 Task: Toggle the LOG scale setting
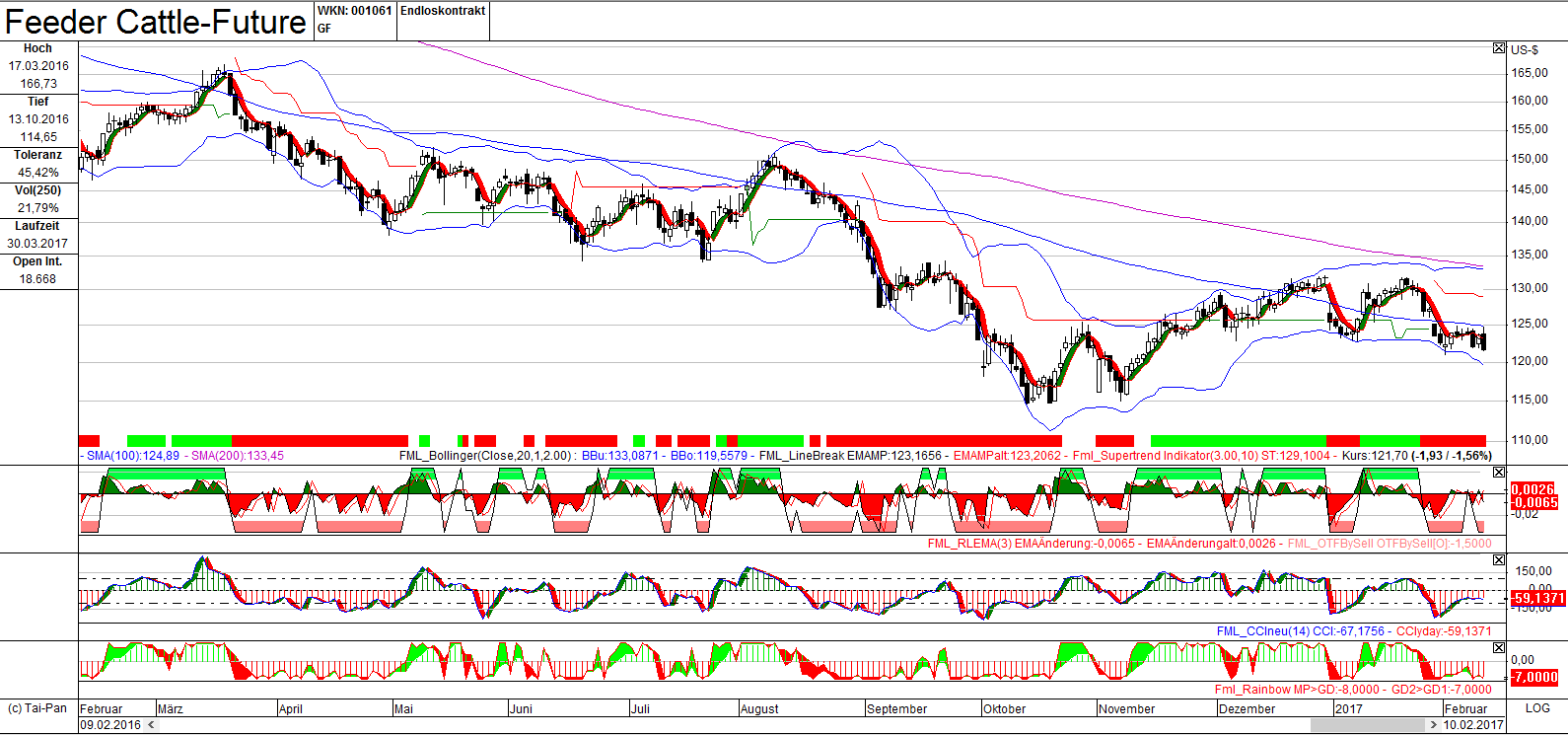click(x=1537, y=708)
